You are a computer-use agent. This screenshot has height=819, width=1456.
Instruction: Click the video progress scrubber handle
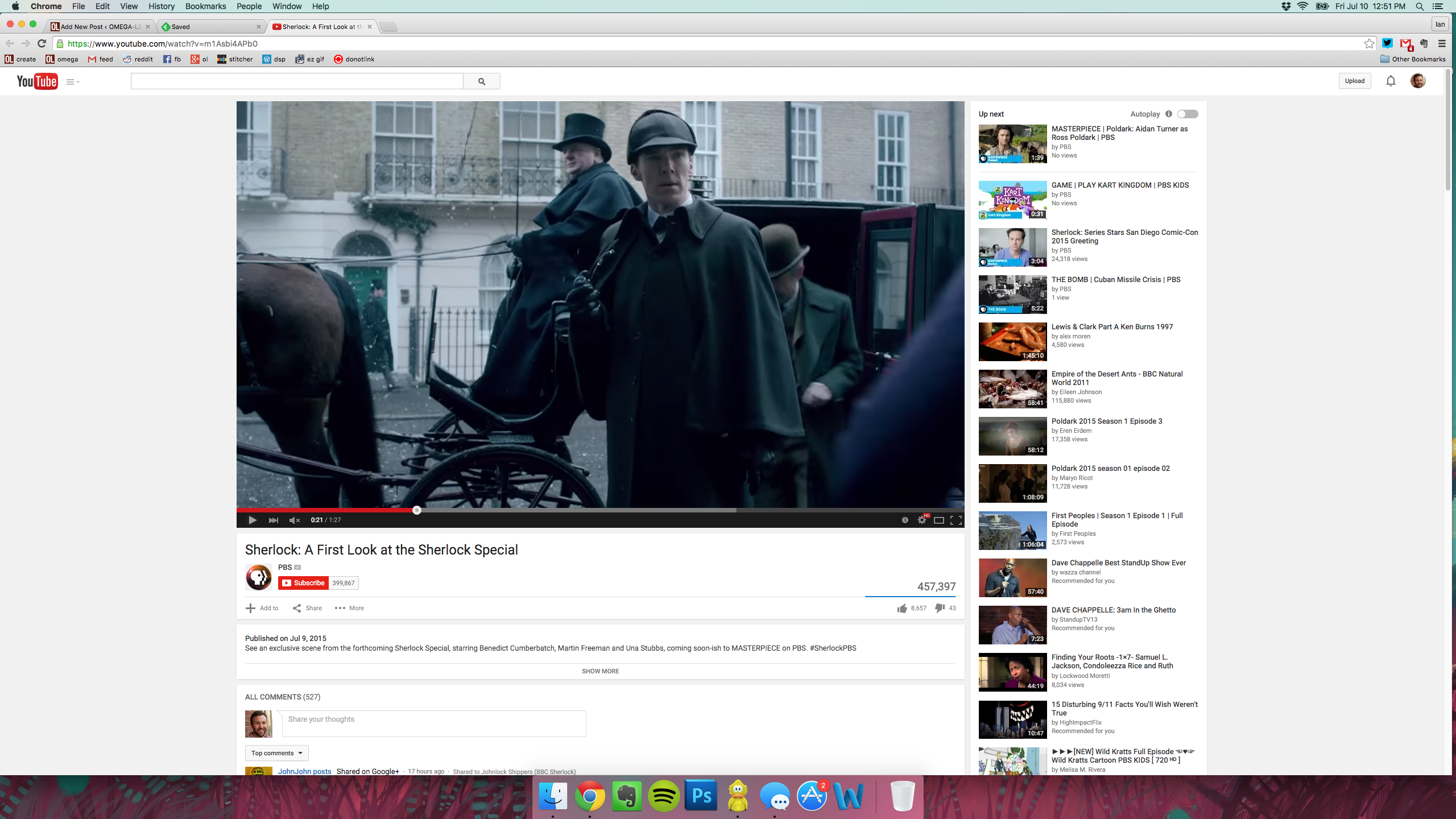[417, 510]
